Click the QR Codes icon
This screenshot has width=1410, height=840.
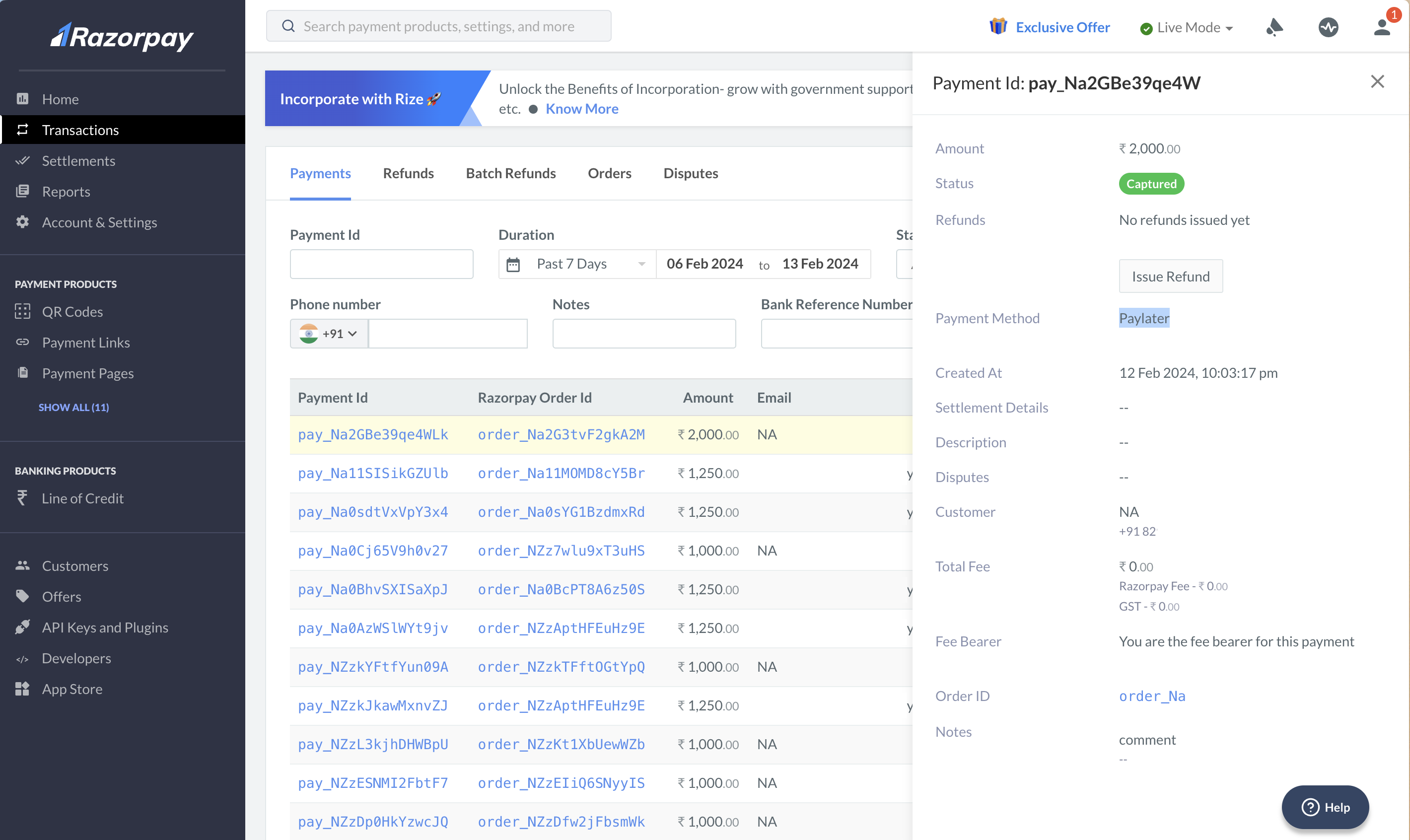click(x=23, y=311)
